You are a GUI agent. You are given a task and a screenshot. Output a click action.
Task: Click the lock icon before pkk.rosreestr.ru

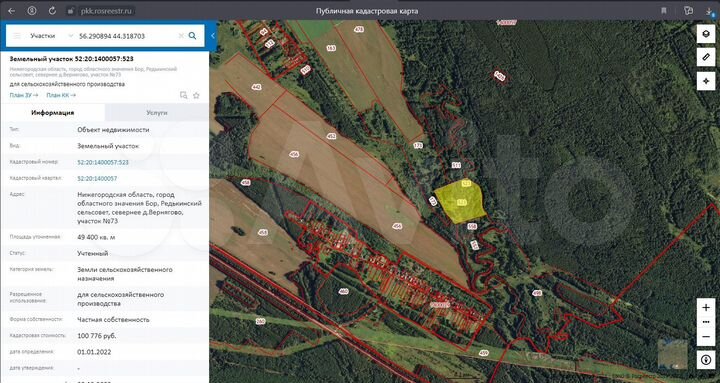pyautogui.click(x=71, y=11)
